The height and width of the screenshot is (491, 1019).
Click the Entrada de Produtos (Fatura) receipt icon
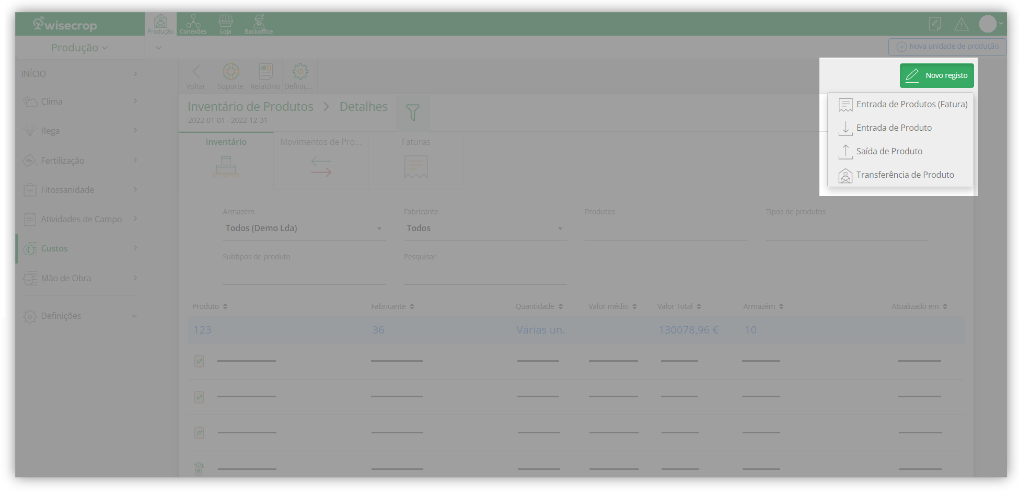coord(845,105)
